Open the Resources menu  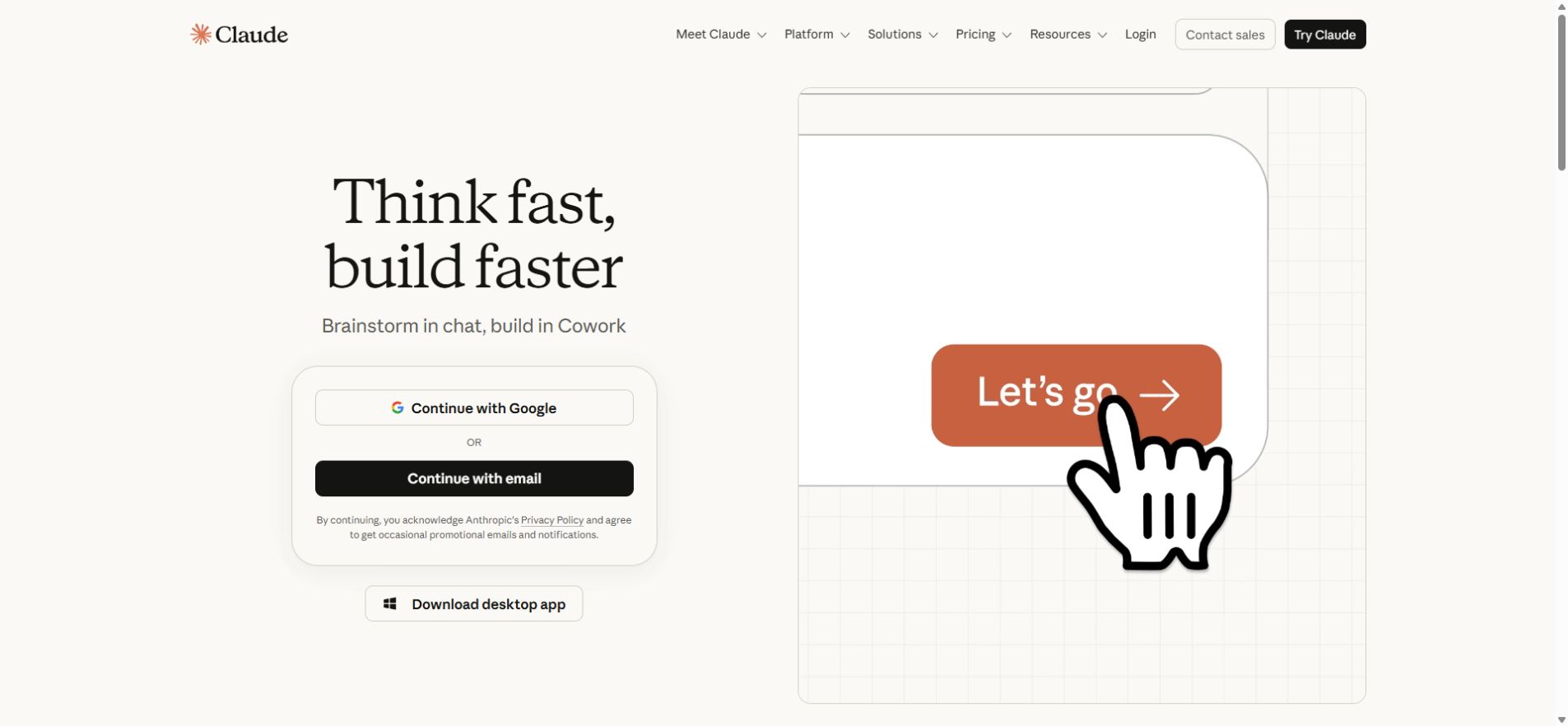click(1068, 35)
